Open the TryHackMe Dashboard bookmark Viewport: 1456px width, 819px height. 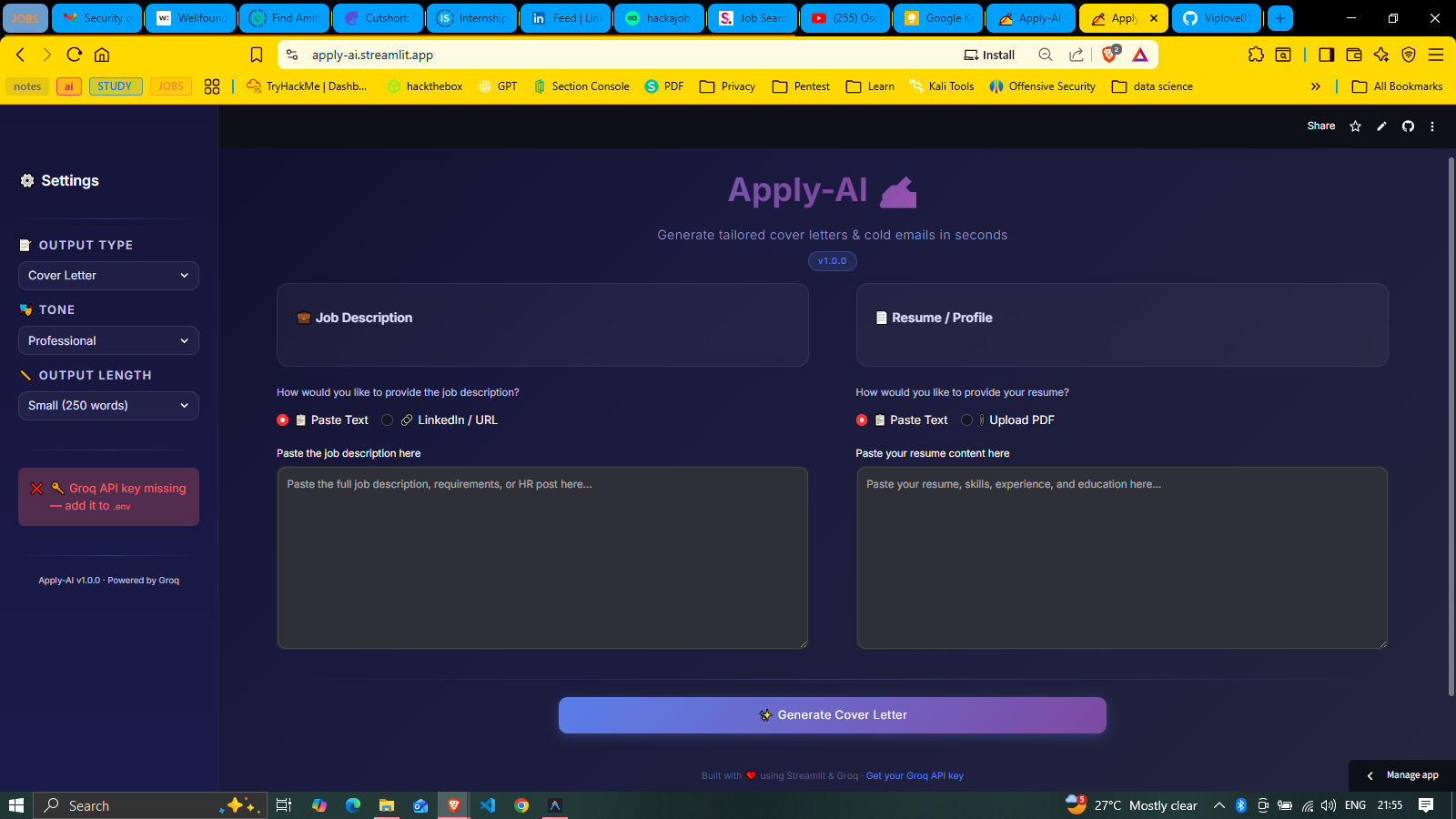tap(307, 86)
